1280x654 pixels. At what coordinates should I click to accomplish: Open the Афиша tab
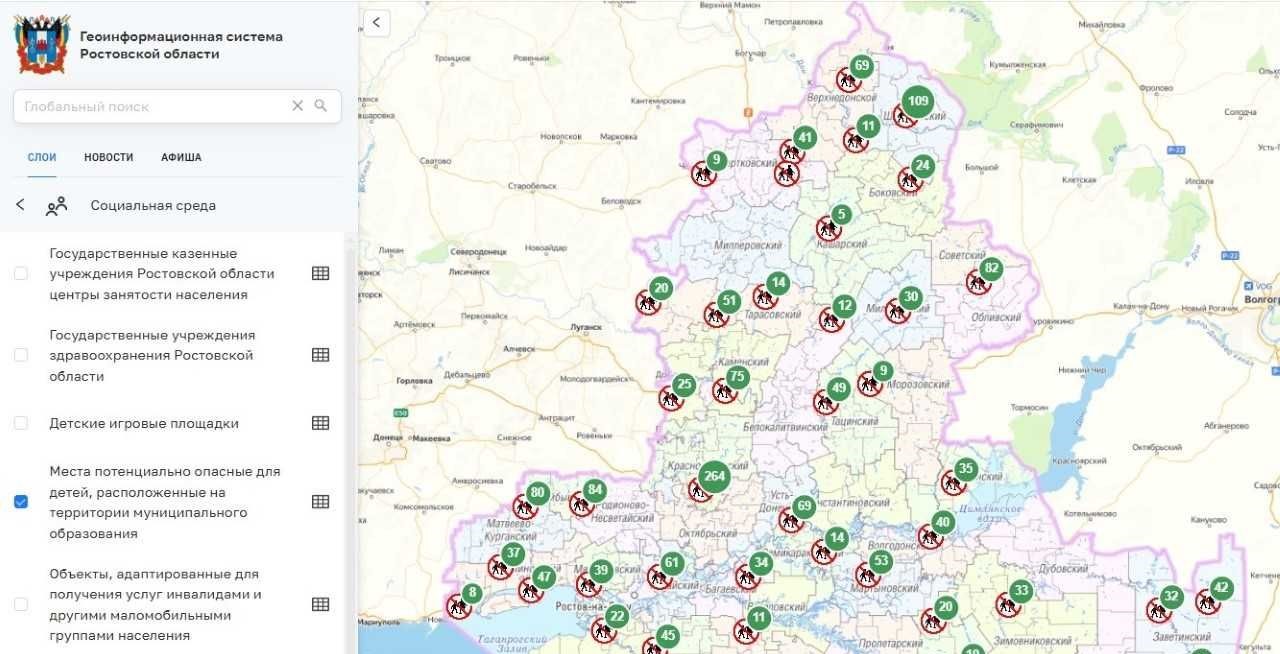(181, 157)
